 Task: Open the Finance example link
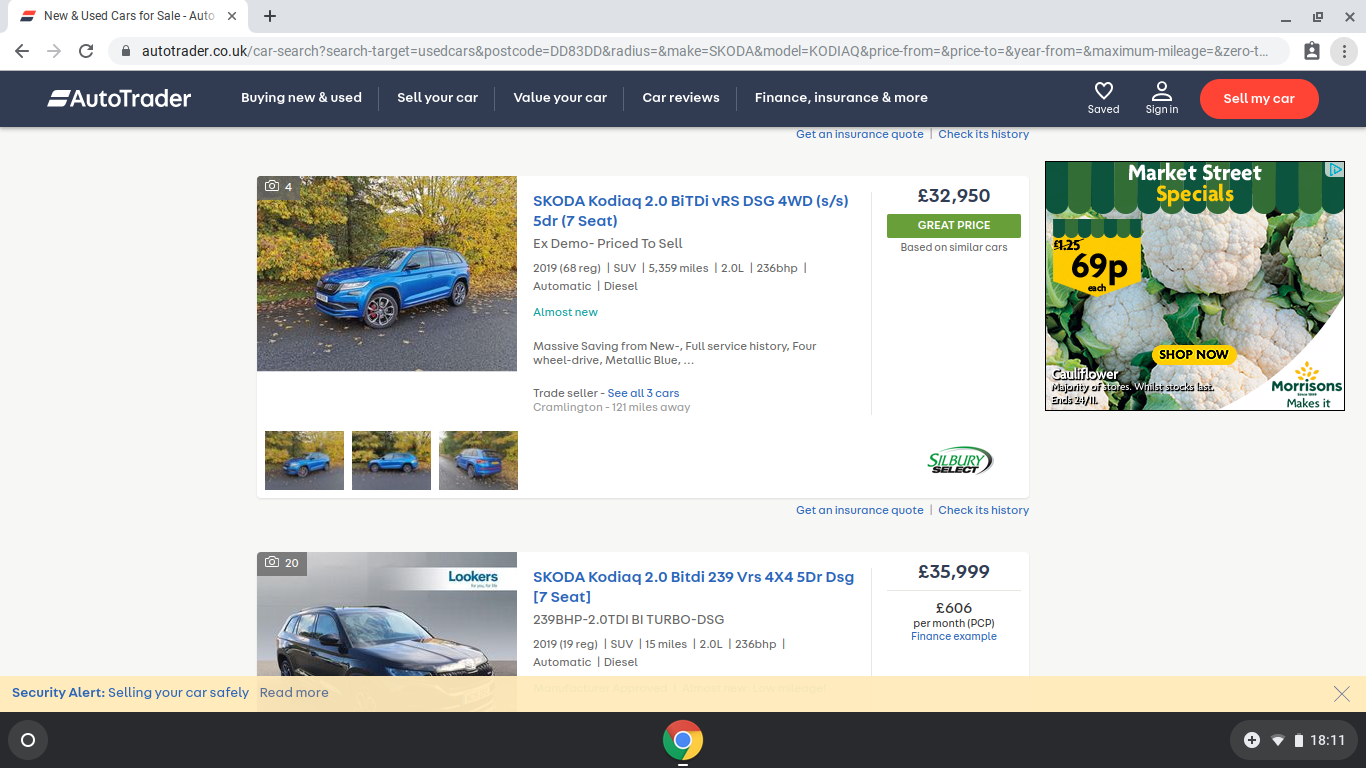(954, 636)
